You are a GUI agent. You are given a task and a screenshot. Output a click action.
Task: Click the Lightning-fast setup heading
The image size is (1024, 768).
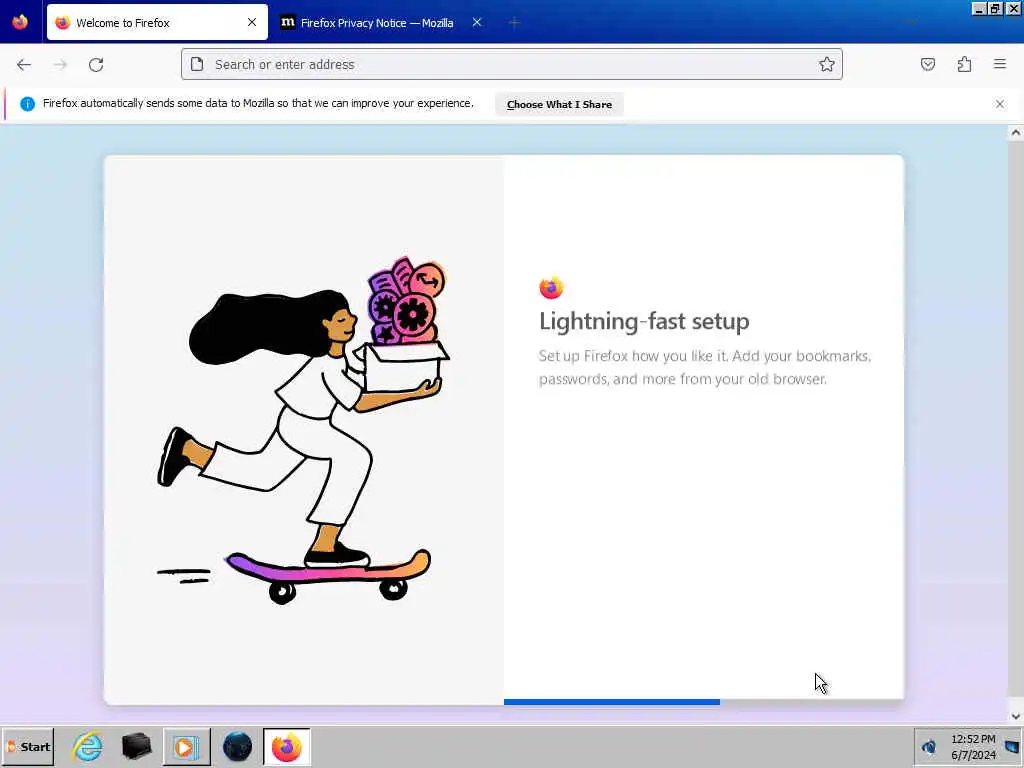tap(644, 321)
